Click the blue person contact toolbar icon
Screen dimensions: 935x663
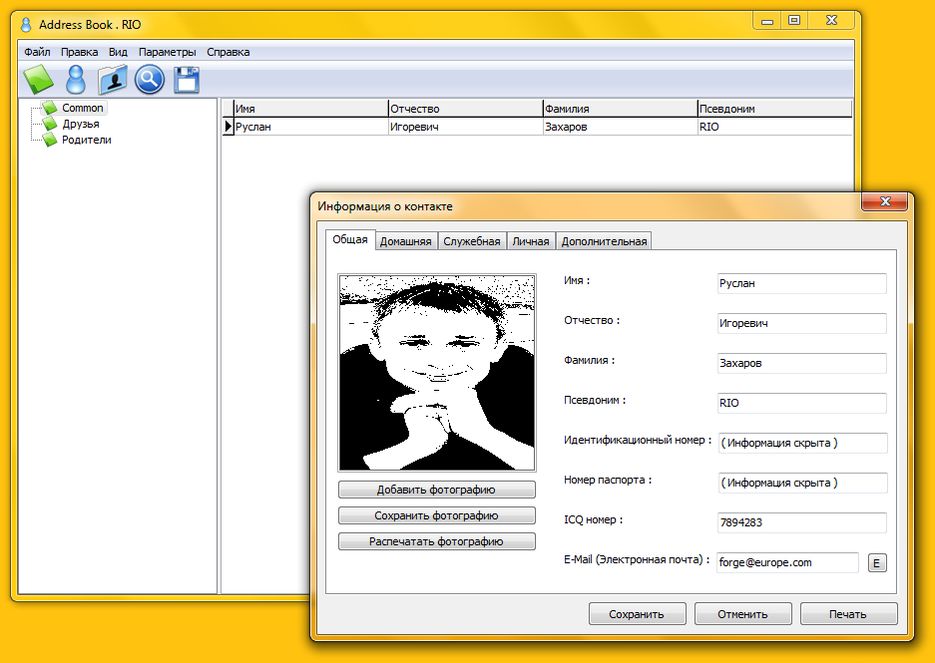pyautogui.click(x=75, y=79)
